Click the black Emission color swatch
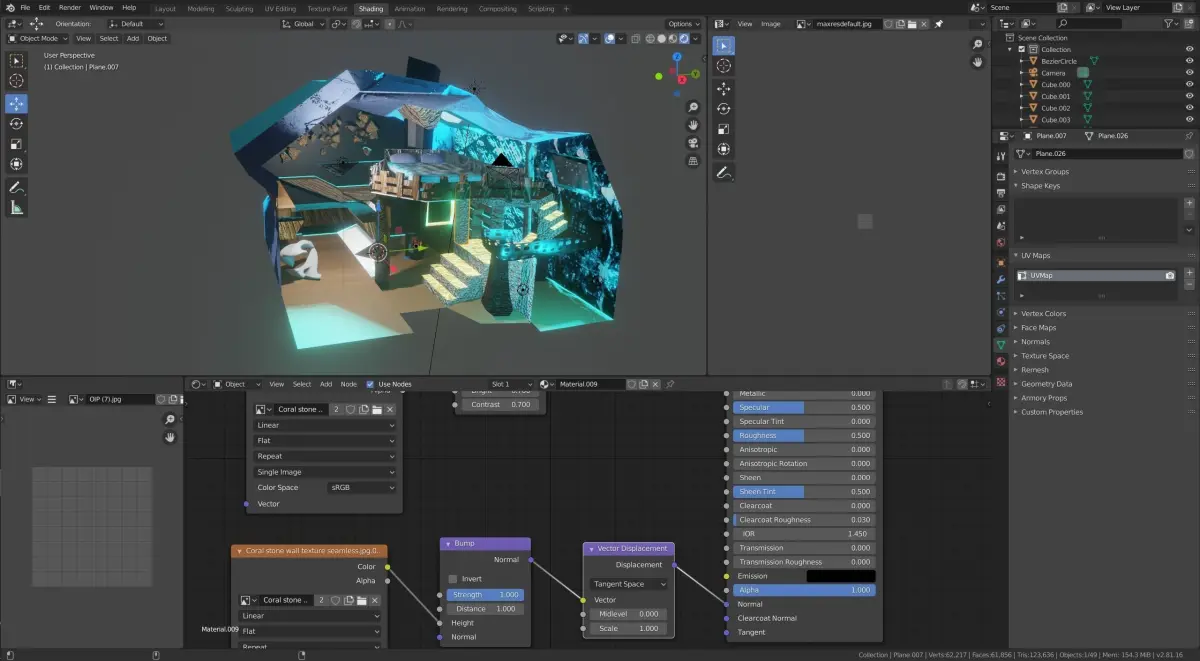 [841, 576]
